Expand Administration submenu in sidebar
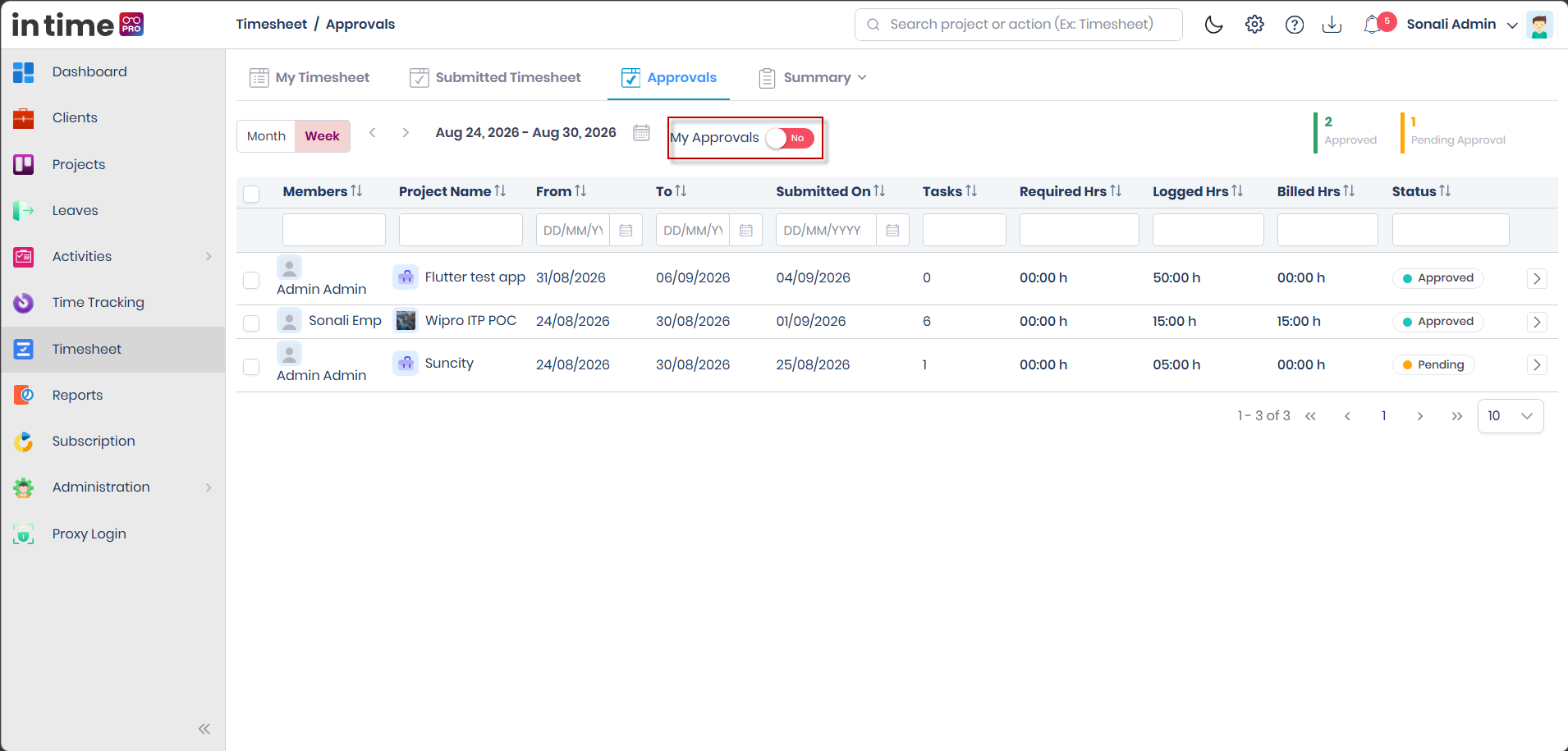1568x751 pixels. (x=209, y=488)
